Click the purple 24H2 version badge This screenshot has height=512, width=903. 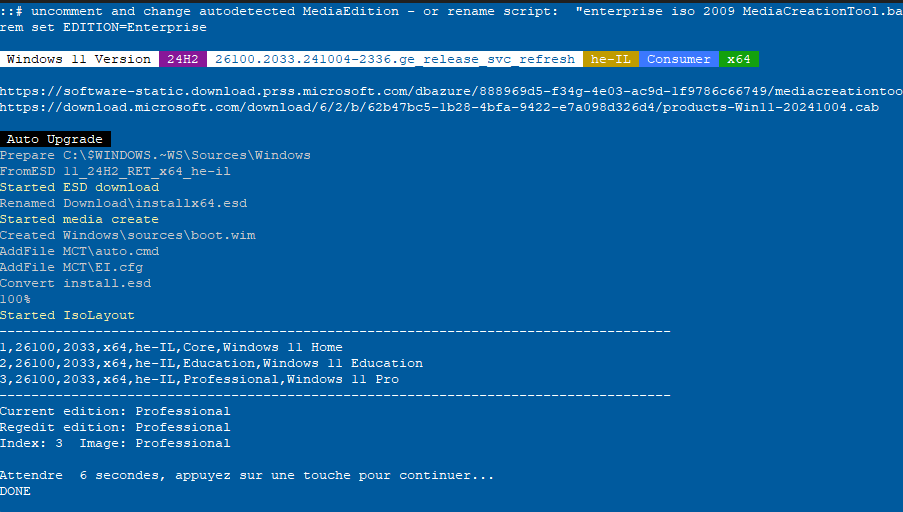pyautogui.click(x=182, y=59)
